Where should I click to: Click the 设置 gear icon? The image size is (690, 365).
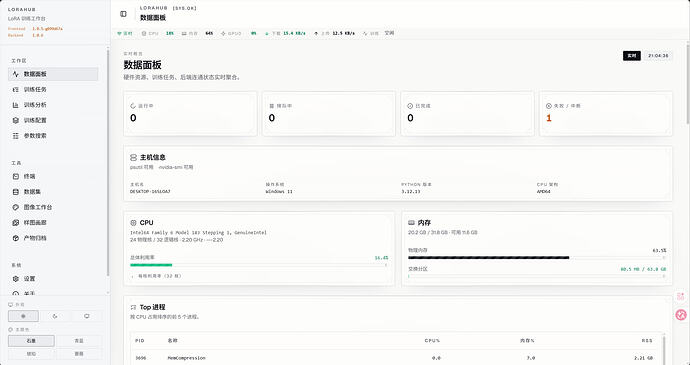pos(16,279)
